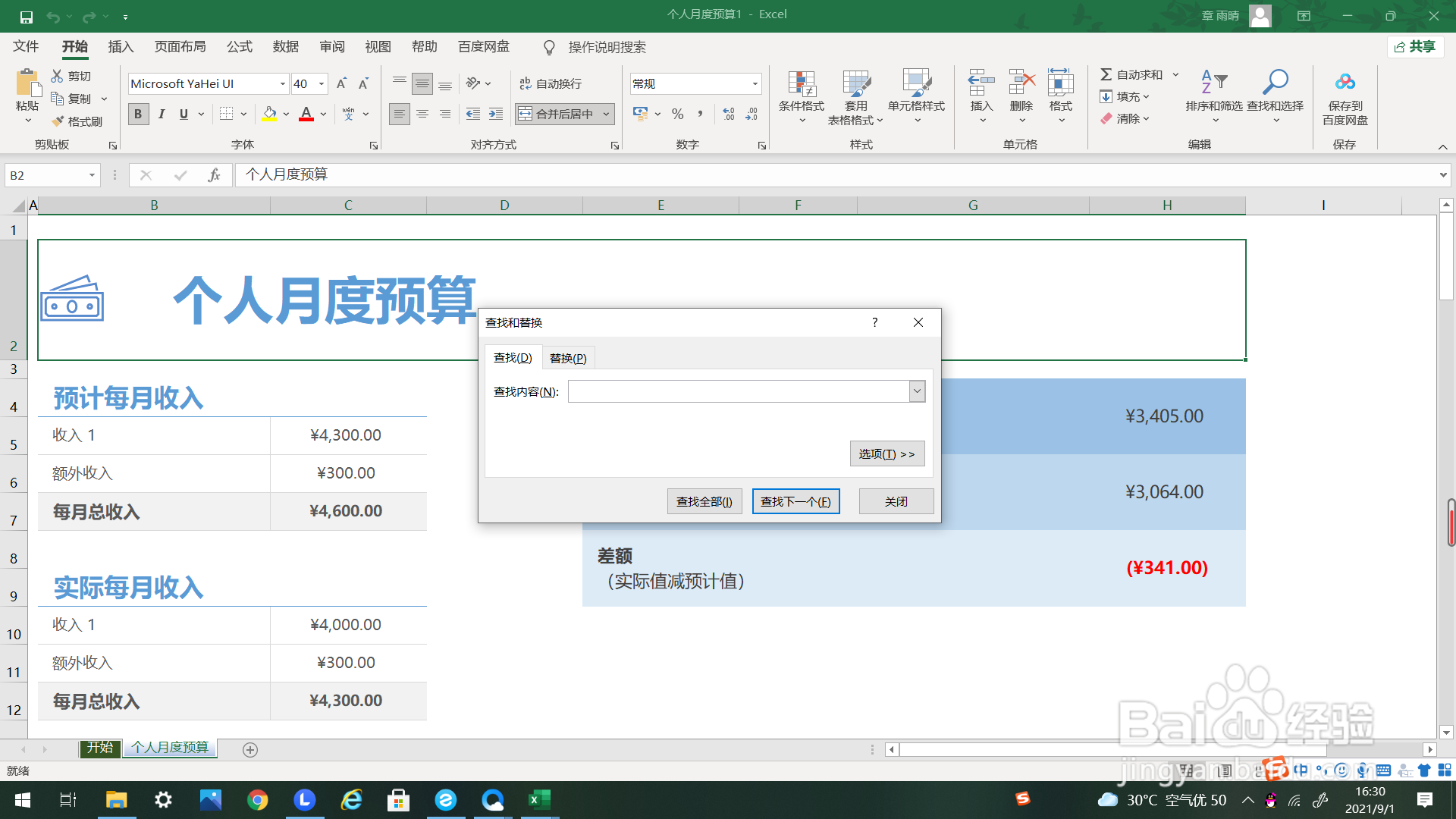Screen dimensions: 1456x819
Task: Click the Format Painter brush icon
Action: pos(58,121)
